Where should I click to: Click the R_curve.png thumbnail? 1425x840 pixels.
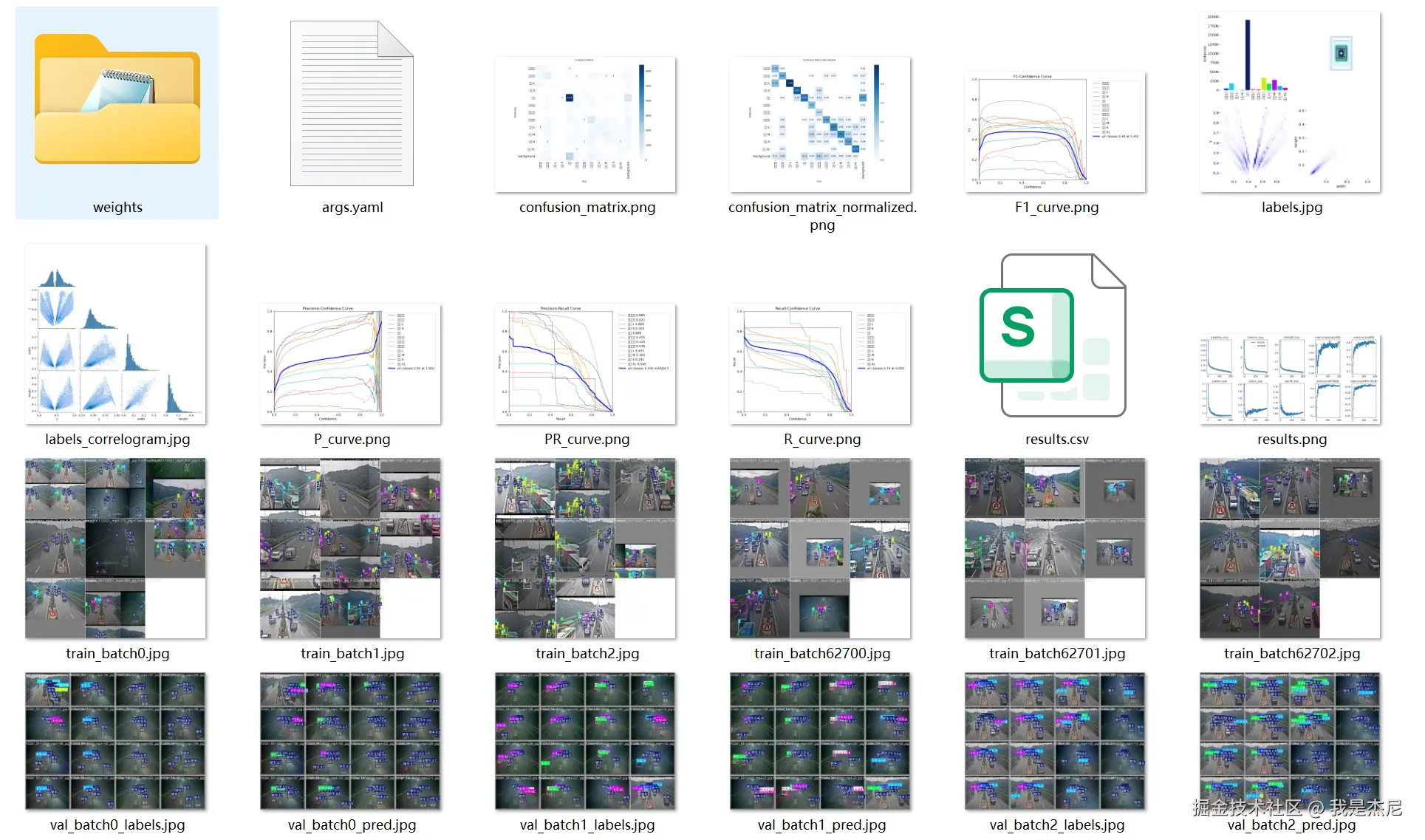point(820,363)
